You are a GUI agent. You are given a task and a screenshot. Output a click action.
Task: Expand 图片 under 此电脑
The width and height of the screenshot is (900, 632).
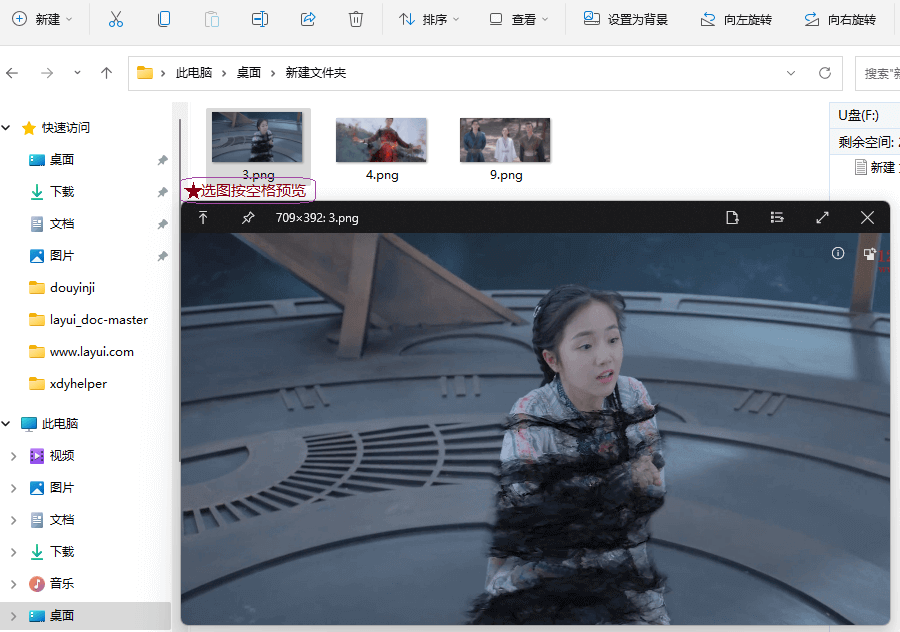14,488
